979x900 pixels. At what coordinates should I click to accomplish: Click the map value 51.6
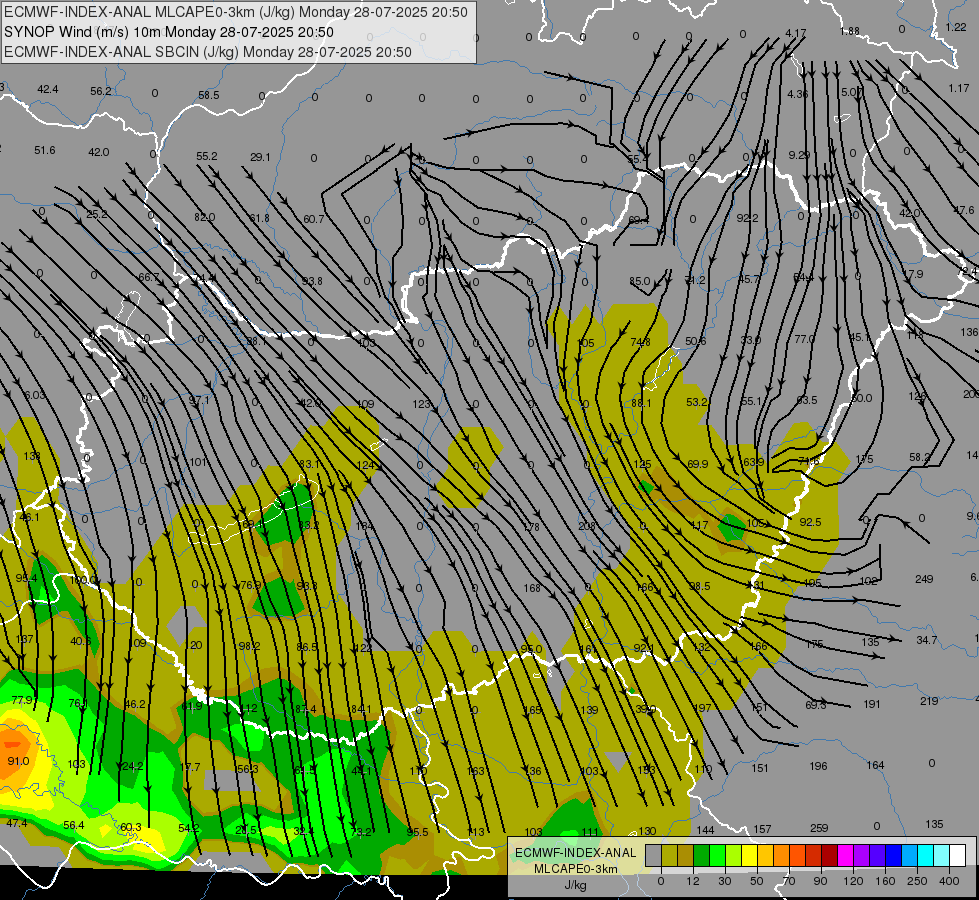(44, 150)
